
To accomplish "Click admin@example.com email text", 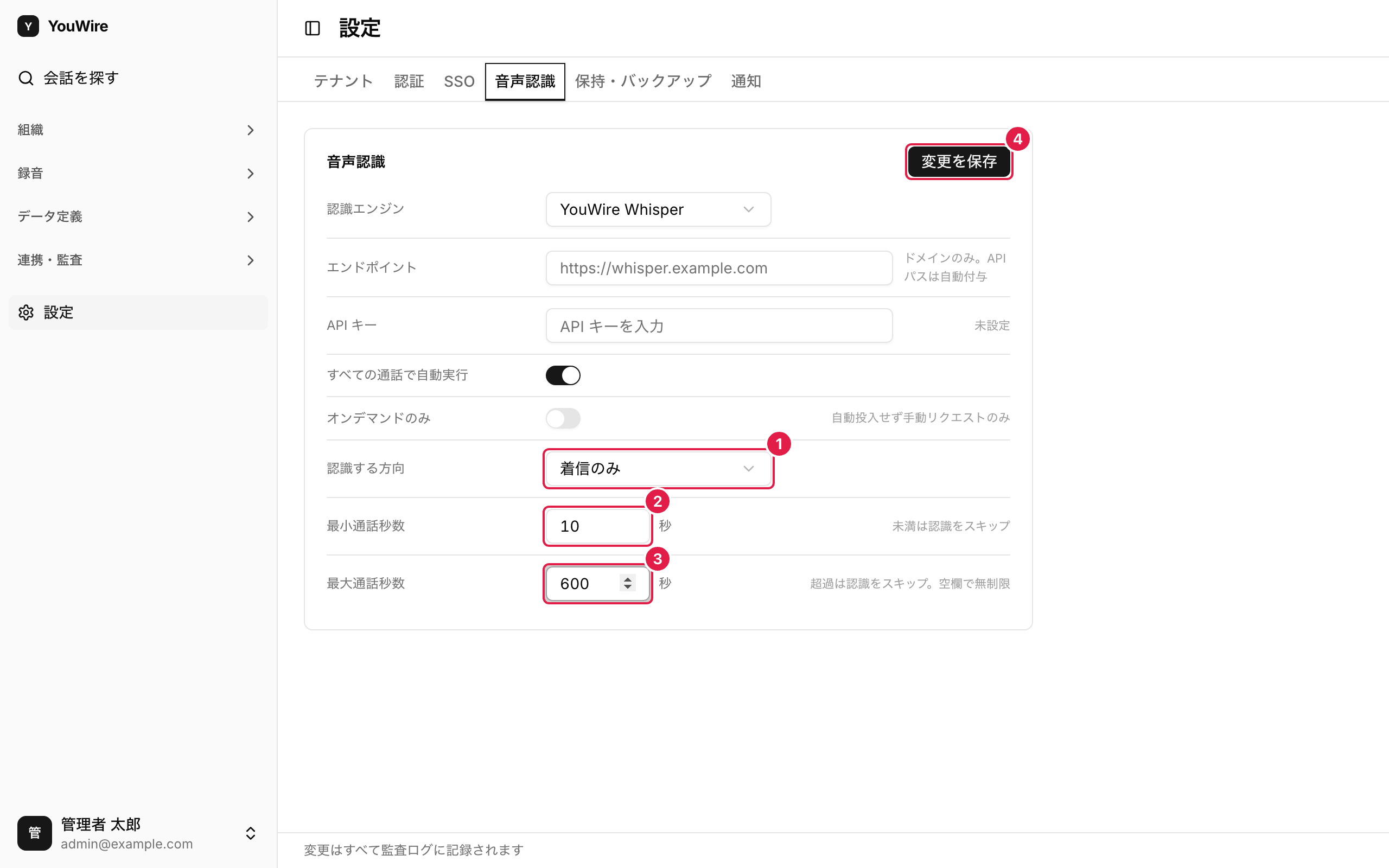I will (127, 844).
